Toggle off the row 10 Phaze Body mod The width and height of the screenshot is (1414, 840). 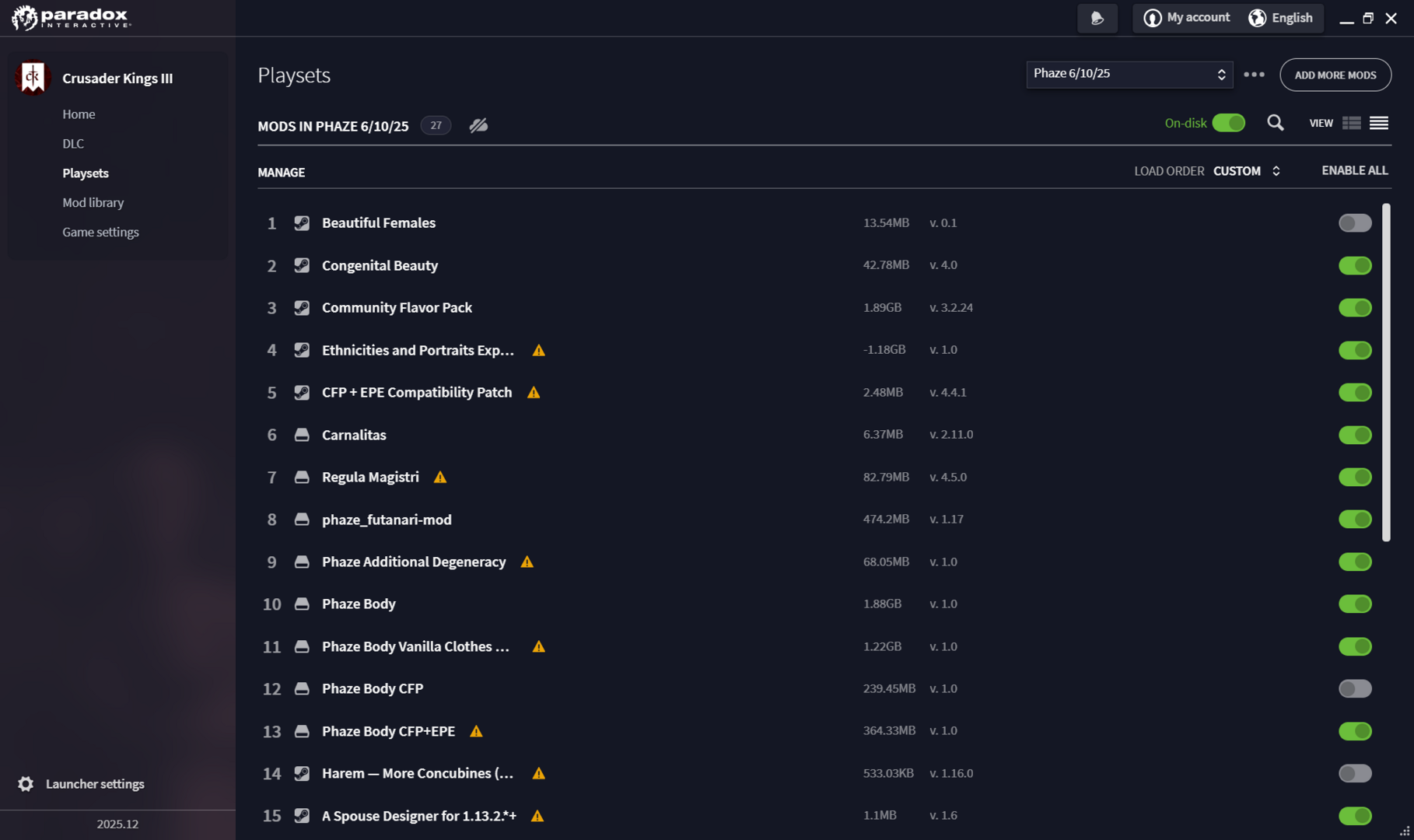(1355, 604)
